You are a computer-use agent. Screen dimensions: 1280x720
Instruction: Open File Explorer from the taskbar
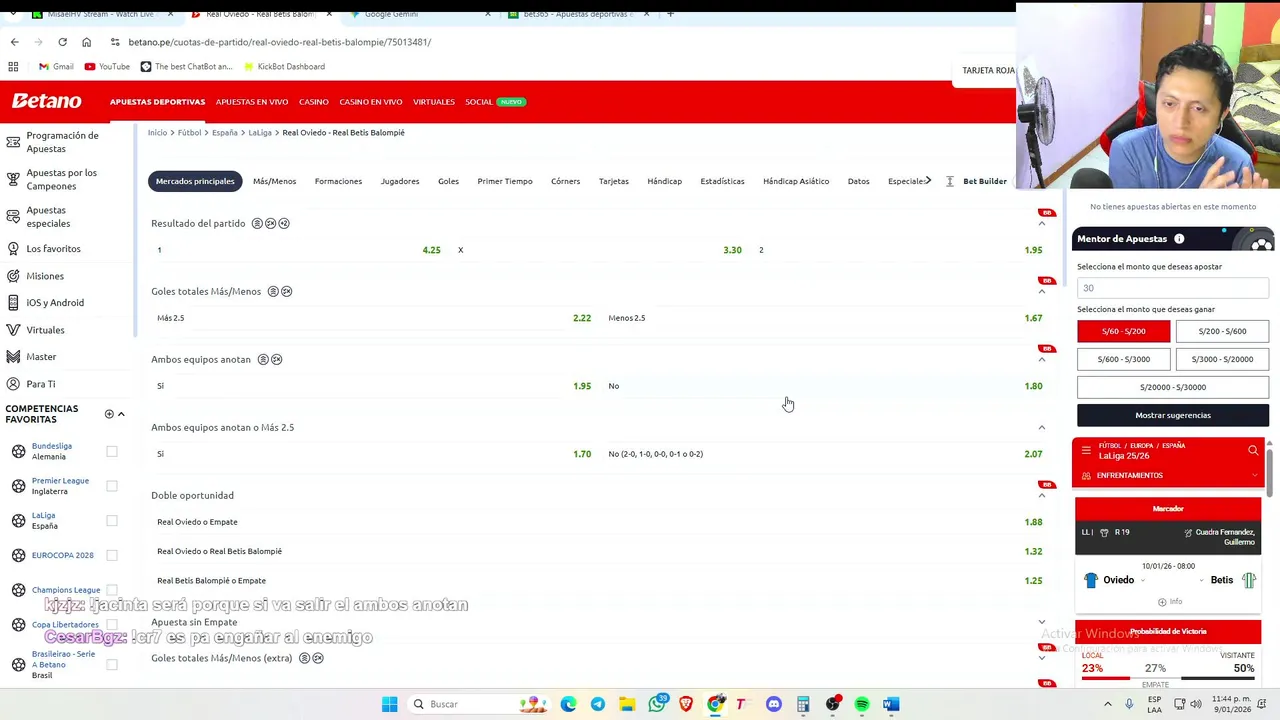[627, 704]
